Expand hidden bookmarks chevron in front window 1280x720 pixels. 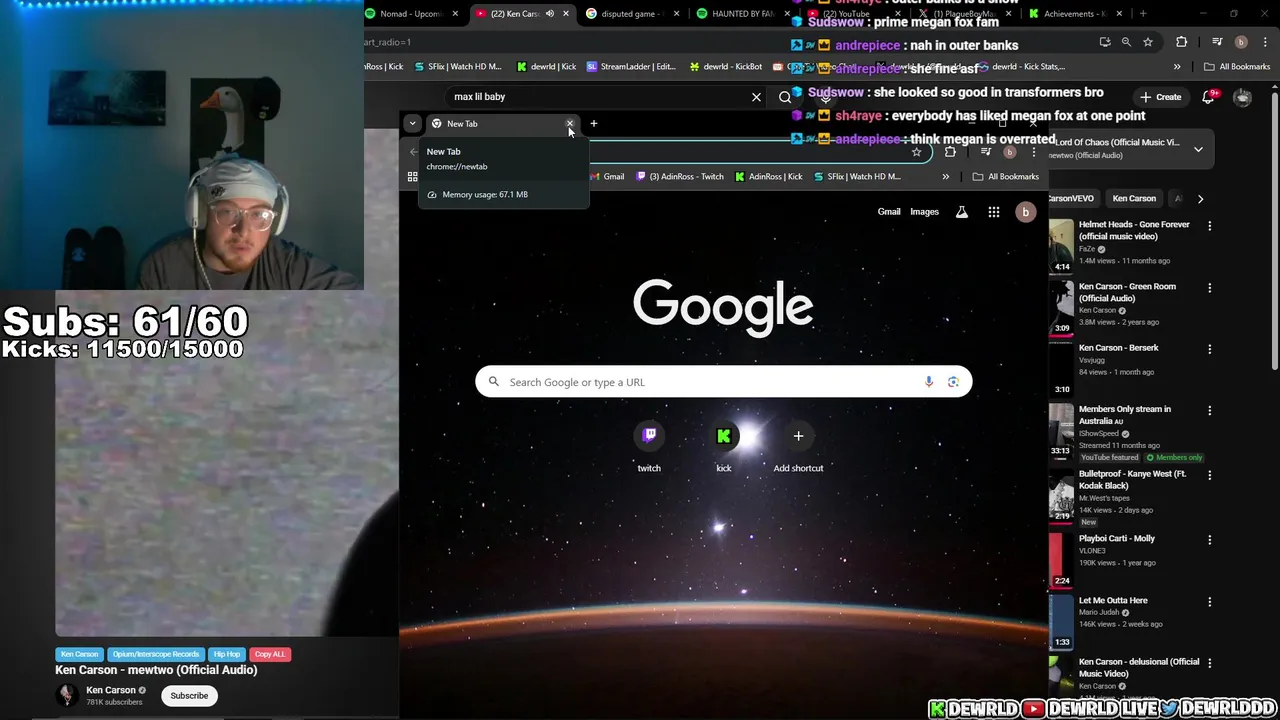click(x=945, y=177)
